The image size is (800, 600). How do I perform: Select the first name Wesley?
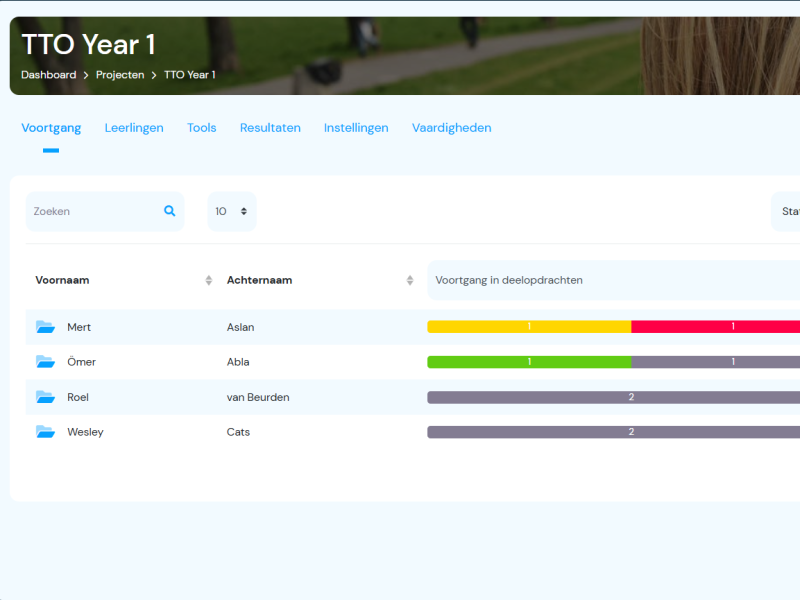pos(85,432)
